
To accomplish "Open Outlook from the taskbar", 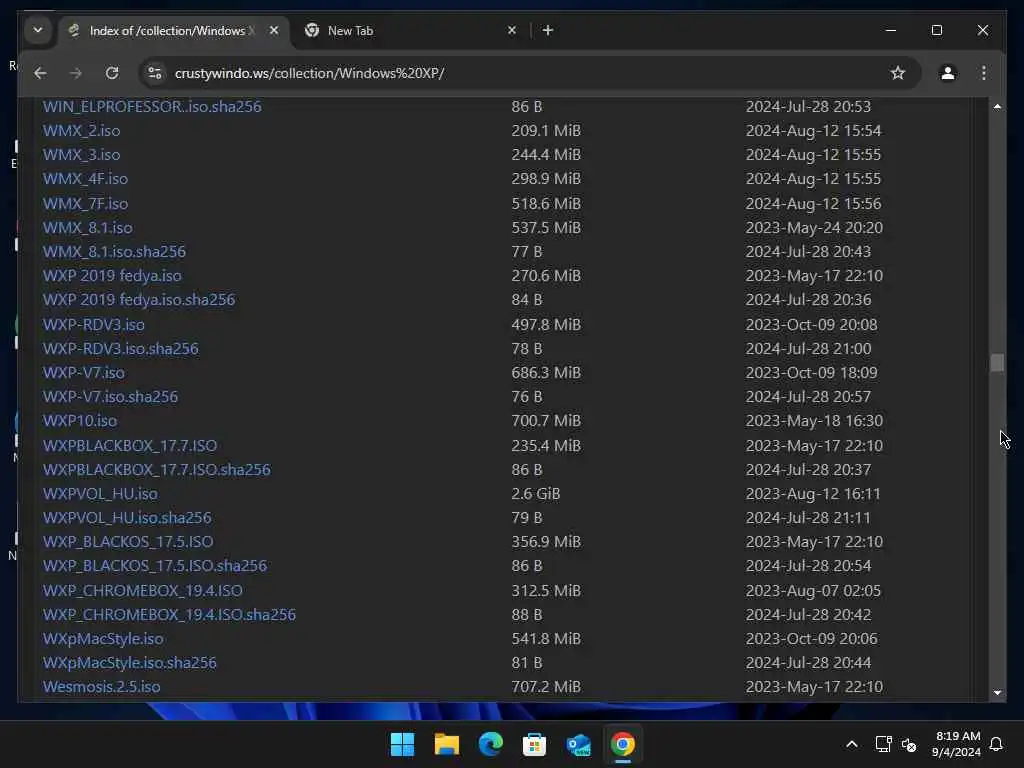I will coord(579,744).
